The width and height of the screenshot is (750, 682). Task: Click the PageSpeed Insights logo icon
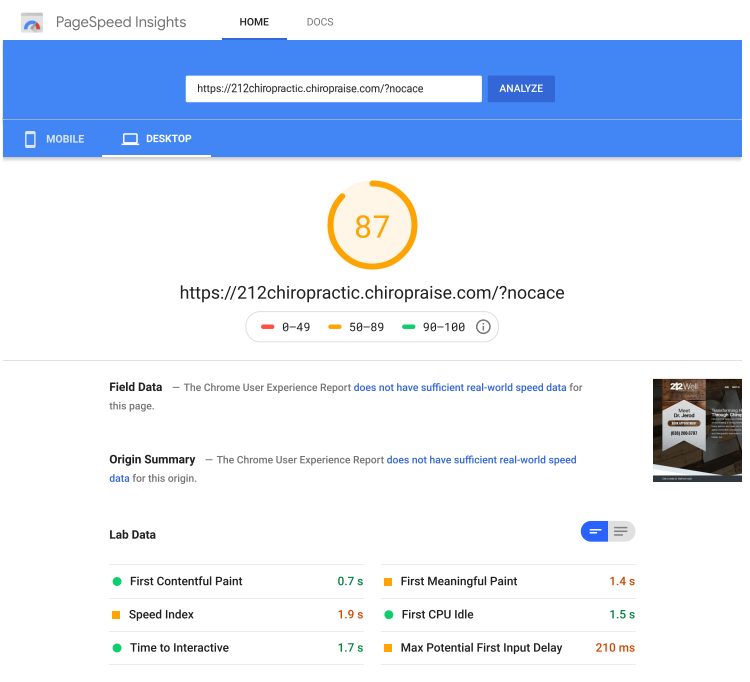coord(32,22)
